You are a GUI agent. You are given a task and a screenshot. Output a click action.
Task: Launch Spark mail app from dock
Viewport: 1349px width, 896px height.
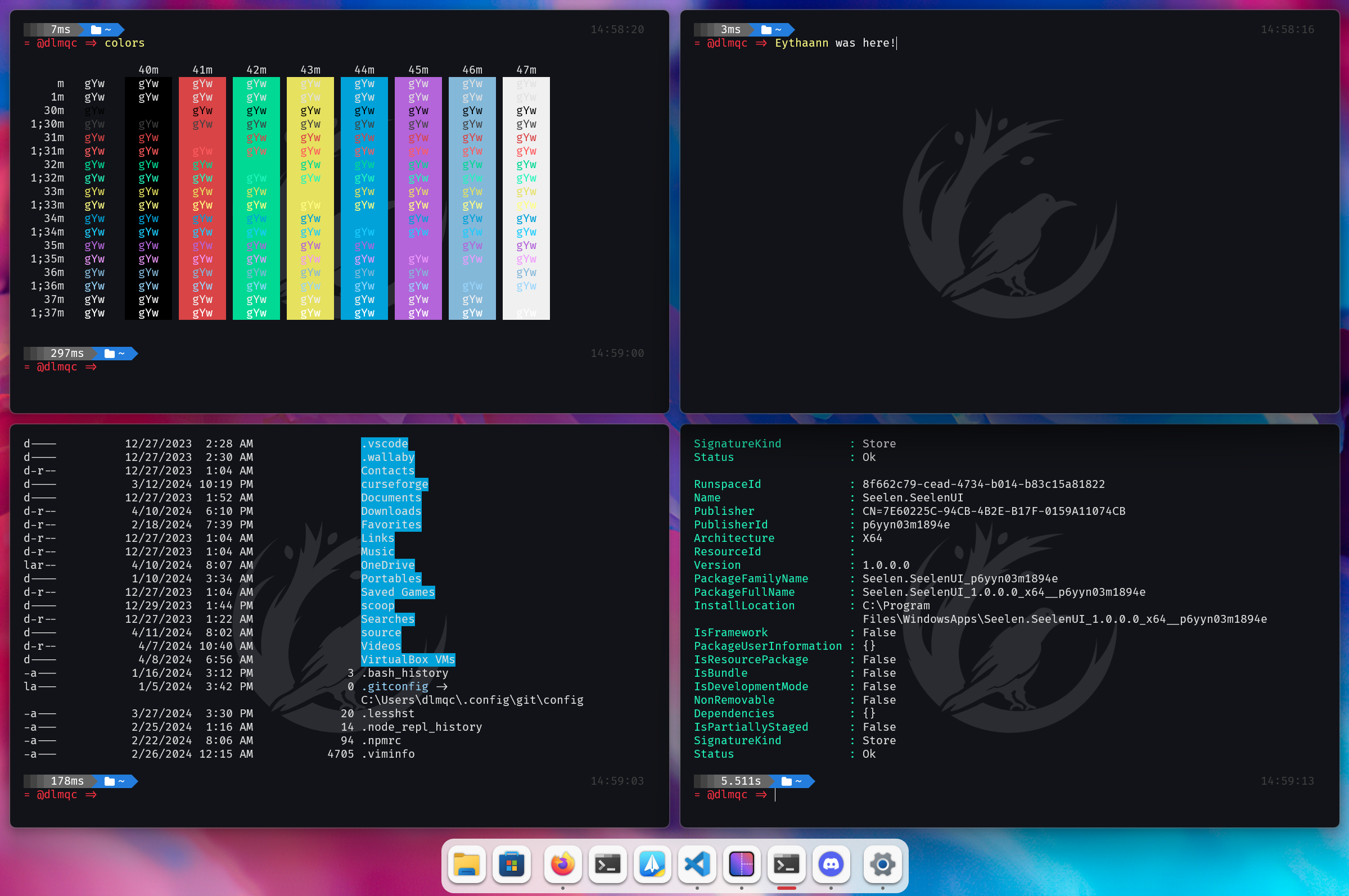[x=652, y=864]
